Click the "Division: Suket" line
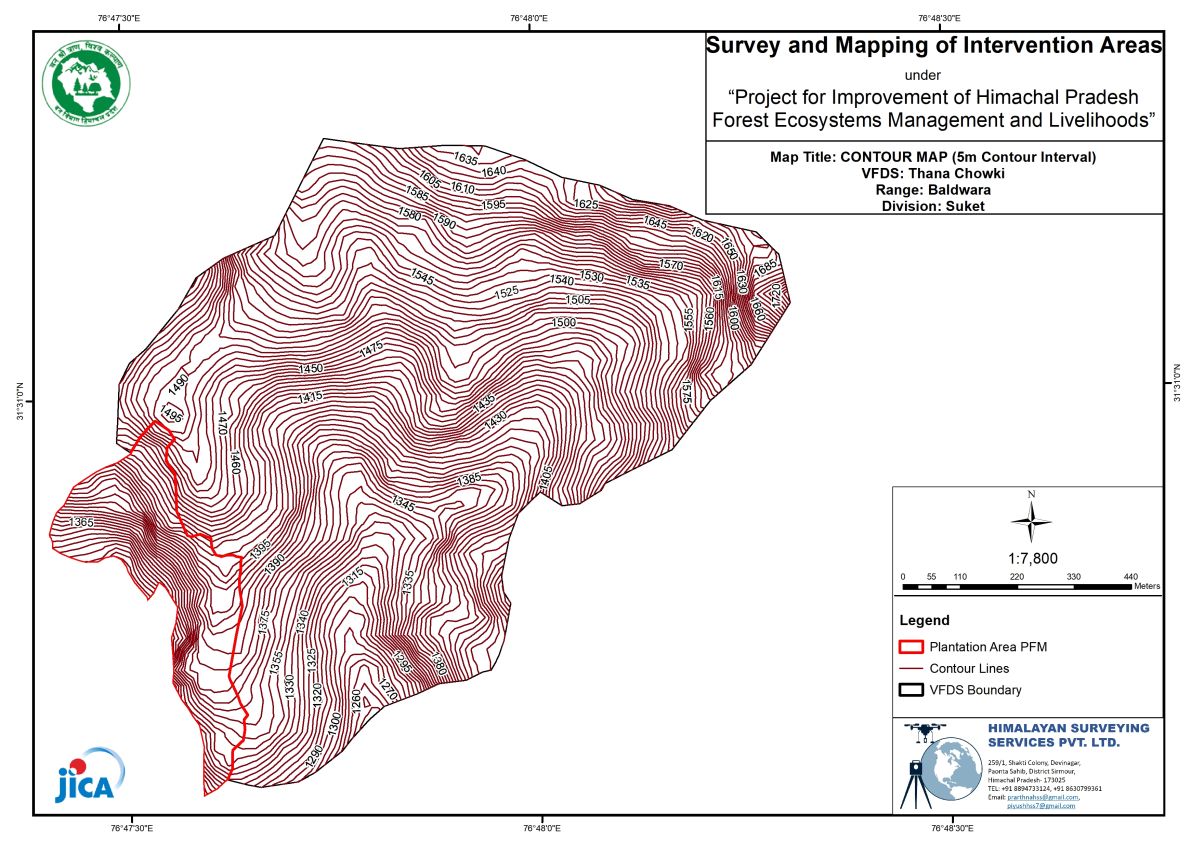 coord(934,206)
